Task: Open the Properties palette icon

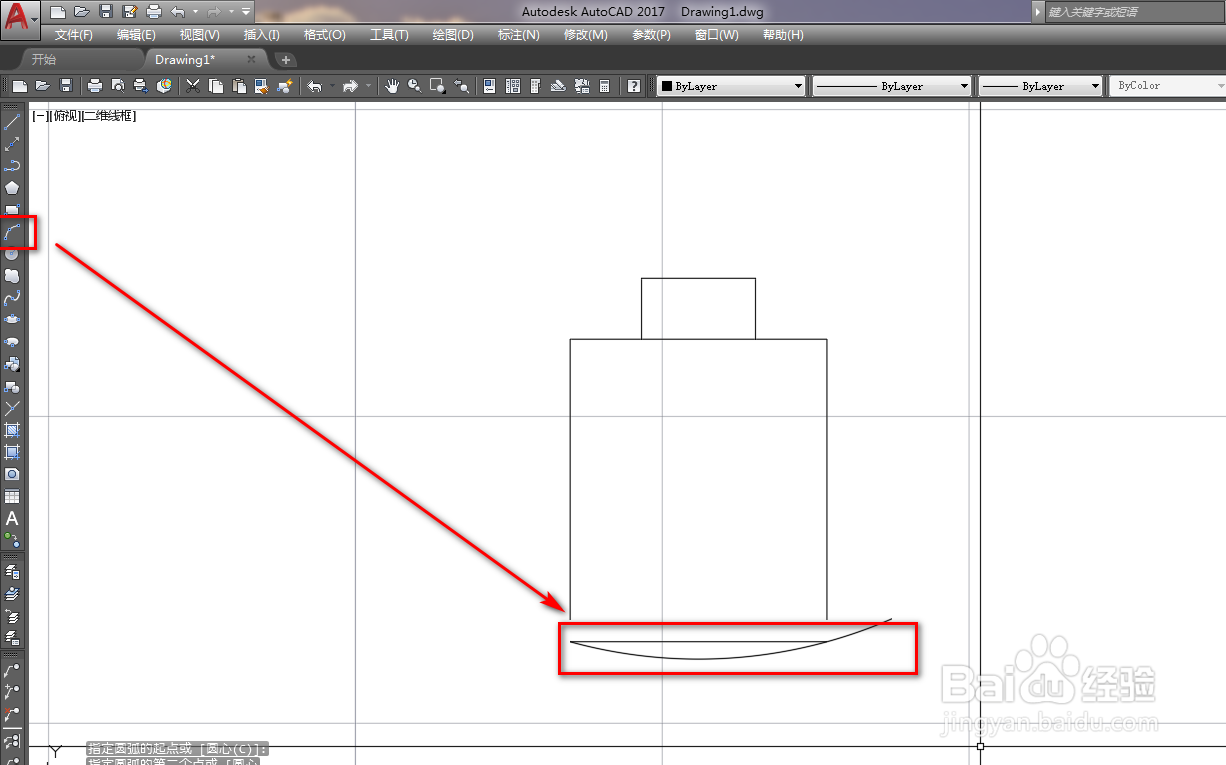Action: click(x=490, y=86)
